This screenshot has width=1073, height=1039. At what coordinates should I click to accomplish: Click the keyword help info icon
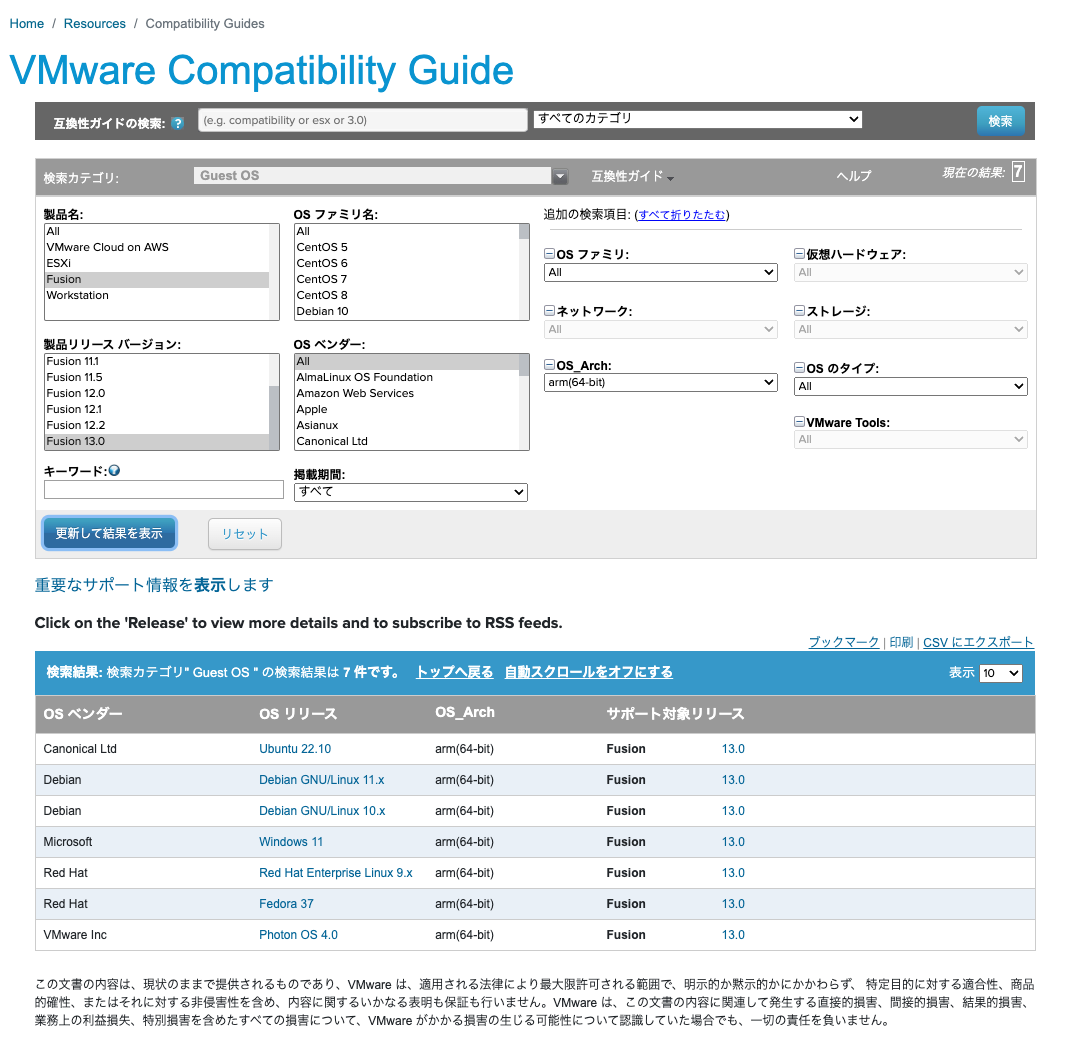tap(115, 470)
